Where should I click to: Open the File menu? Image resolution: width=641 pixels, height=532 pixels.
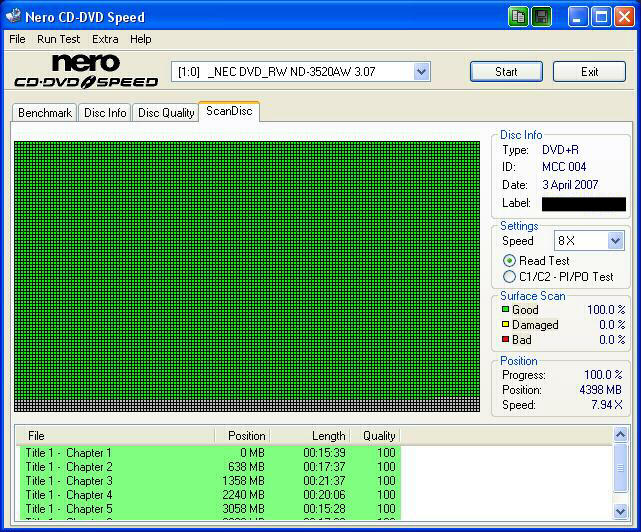(x=17, y=39)
